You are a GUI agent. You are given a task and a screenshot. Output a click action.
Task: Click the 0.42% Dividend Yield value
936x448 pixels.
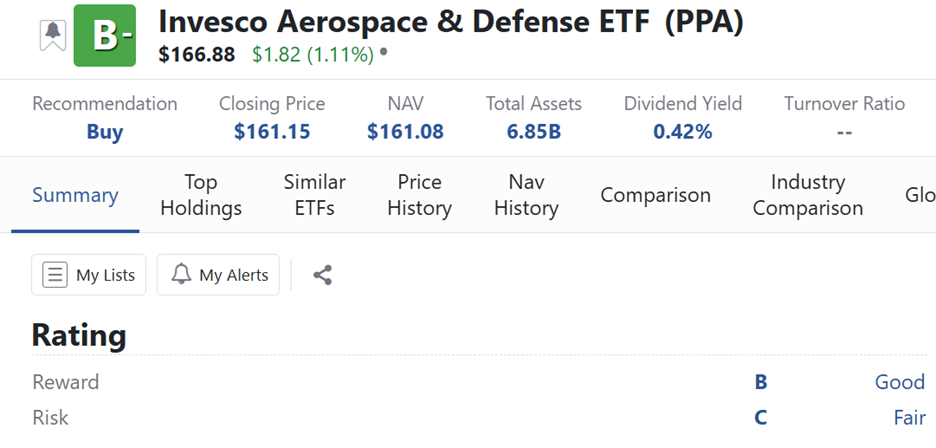click(682, 132)
